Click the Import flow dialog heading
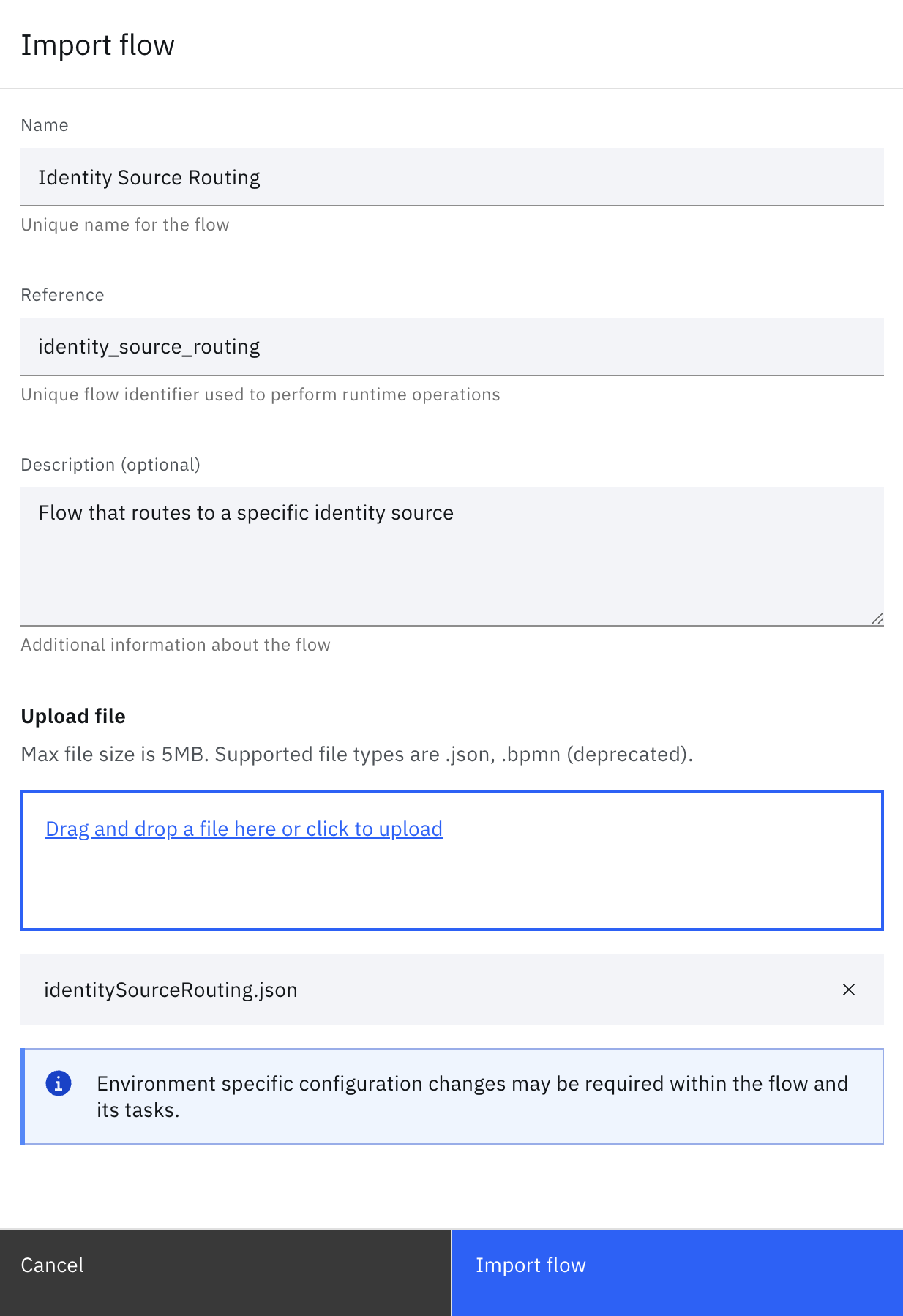Image resolution: width=903 pixels, height=1316 pixels. pyautogui.click(x=97, y=45)
